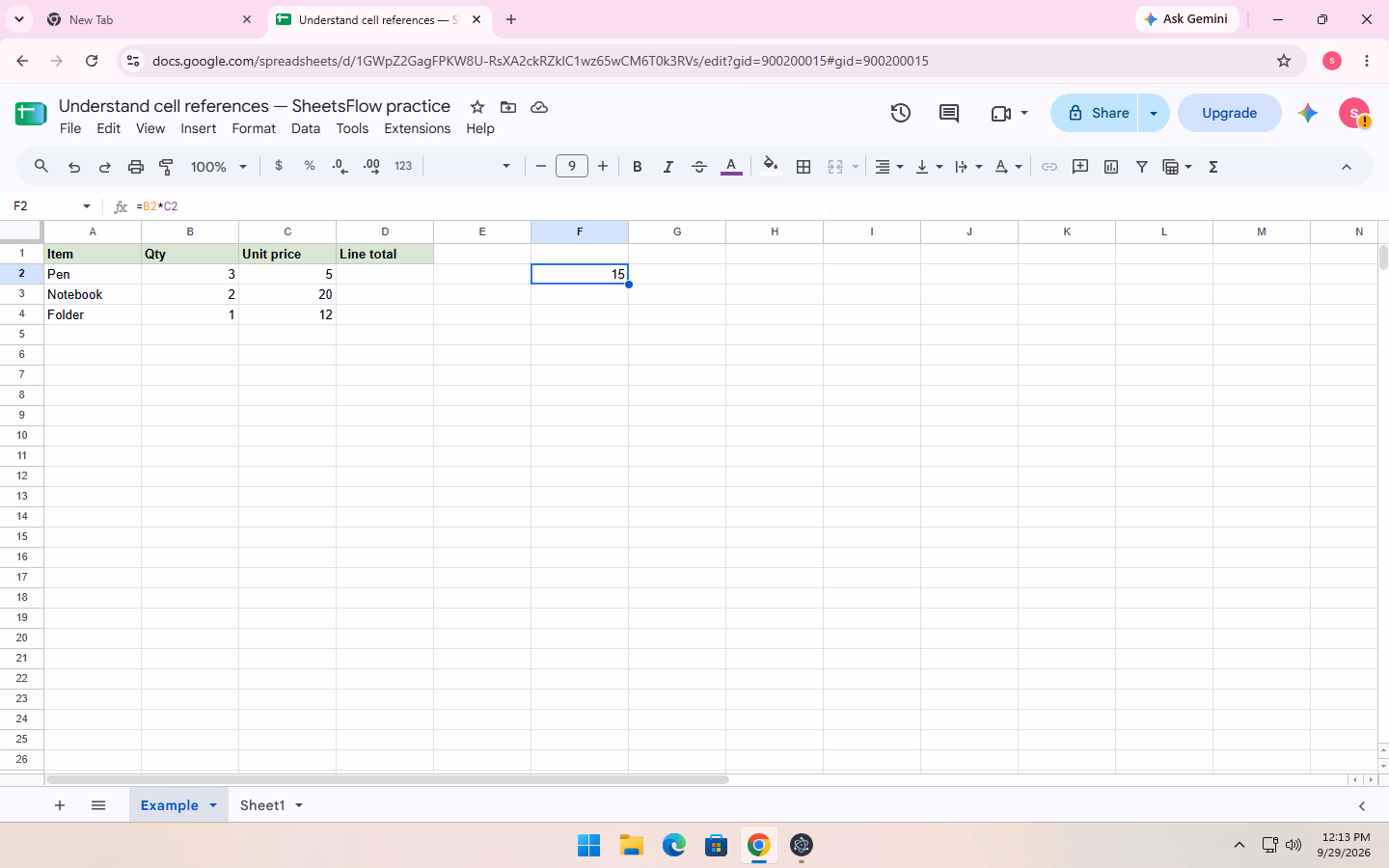The width and height of the screenshot is (1389, 868).
Task: Insert a comment
Action: pyautogui.click(x=1080, y=167)
